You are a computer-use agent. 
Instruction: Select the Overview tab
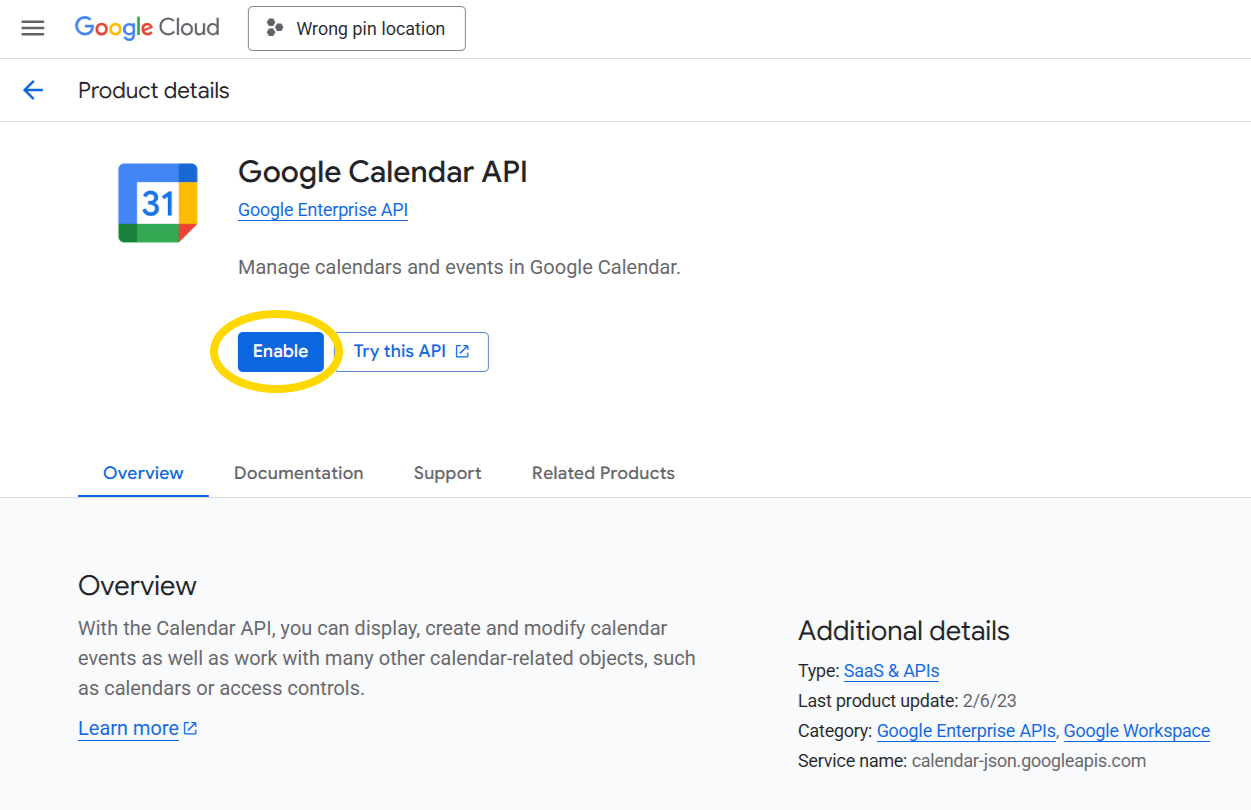[x=142, y=472]
